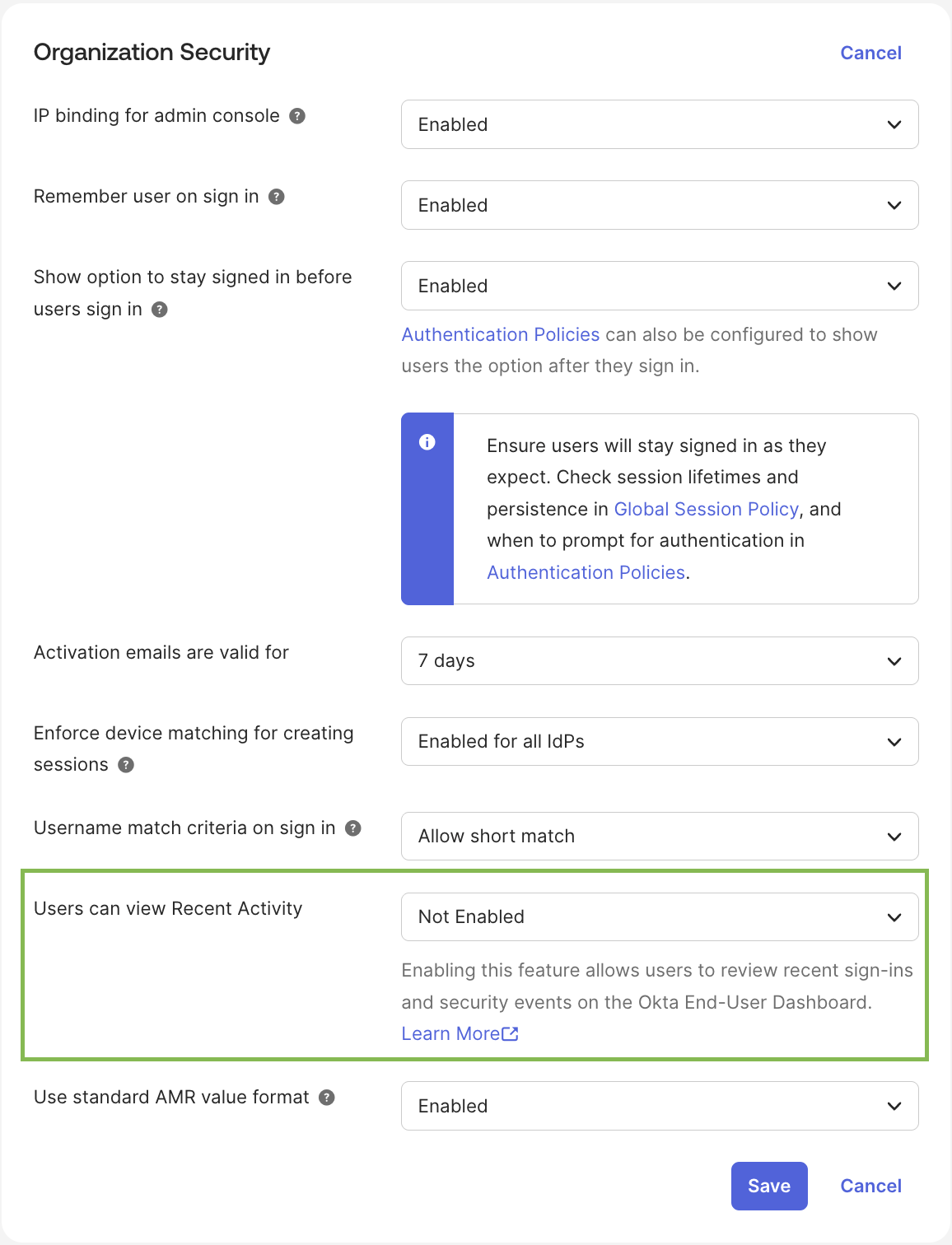Click the info icon in the blue callout box
The height and width of the screenshot is (1245, 952).
(427, 442)
